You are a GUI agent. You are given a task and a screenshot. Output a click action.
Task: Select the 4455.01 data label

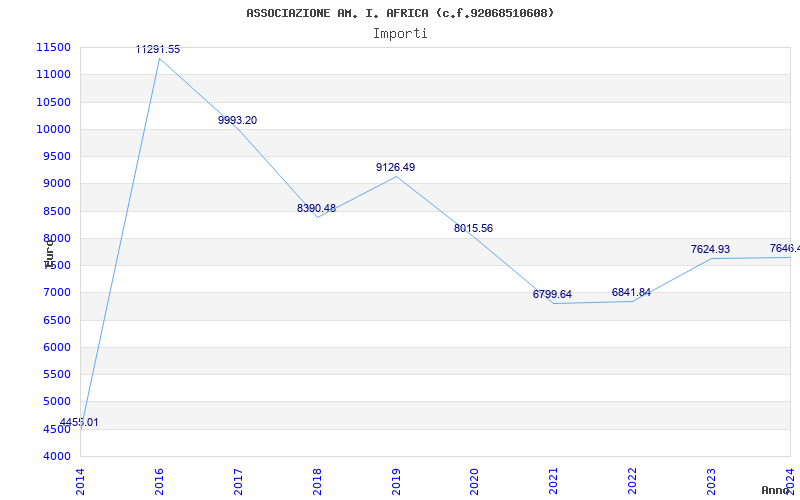[79, 422]
